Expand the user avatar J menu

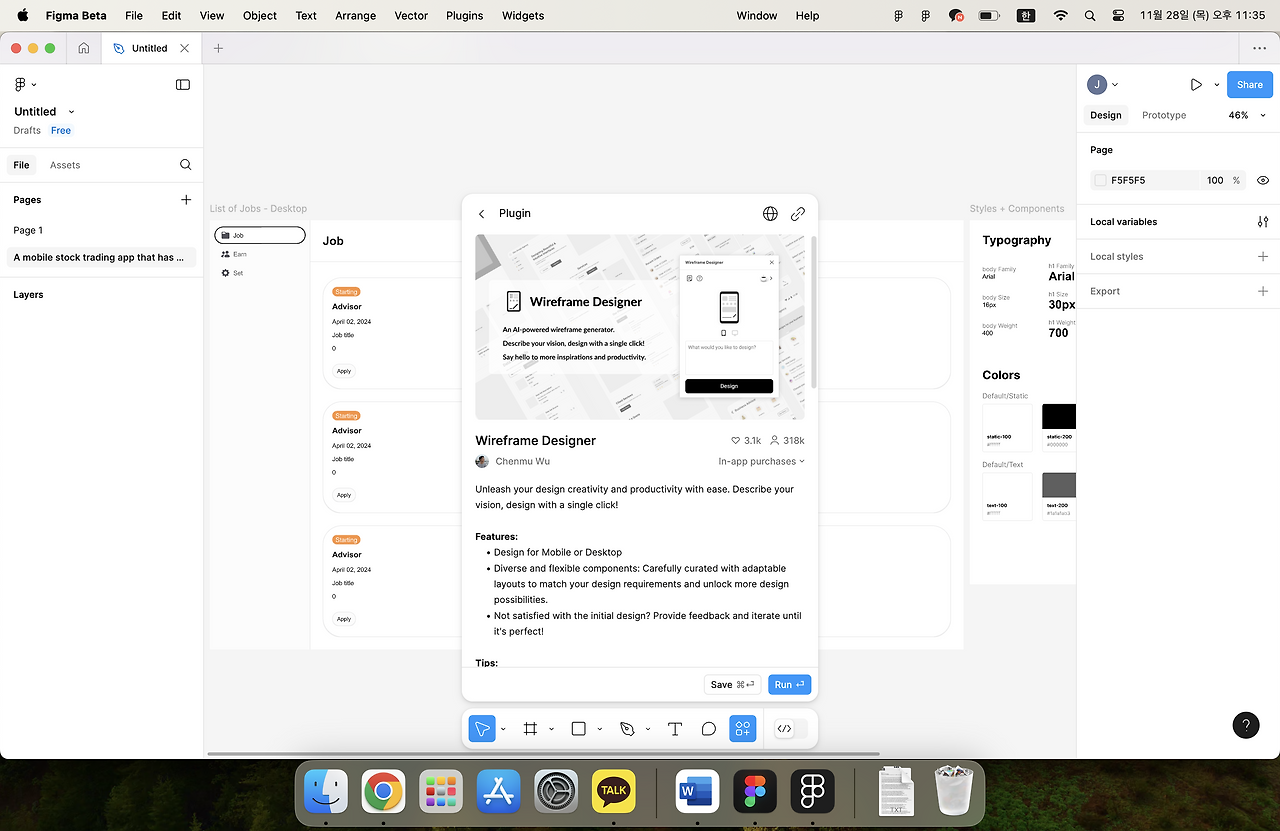pyautogui.click(x=1103, y=85)
